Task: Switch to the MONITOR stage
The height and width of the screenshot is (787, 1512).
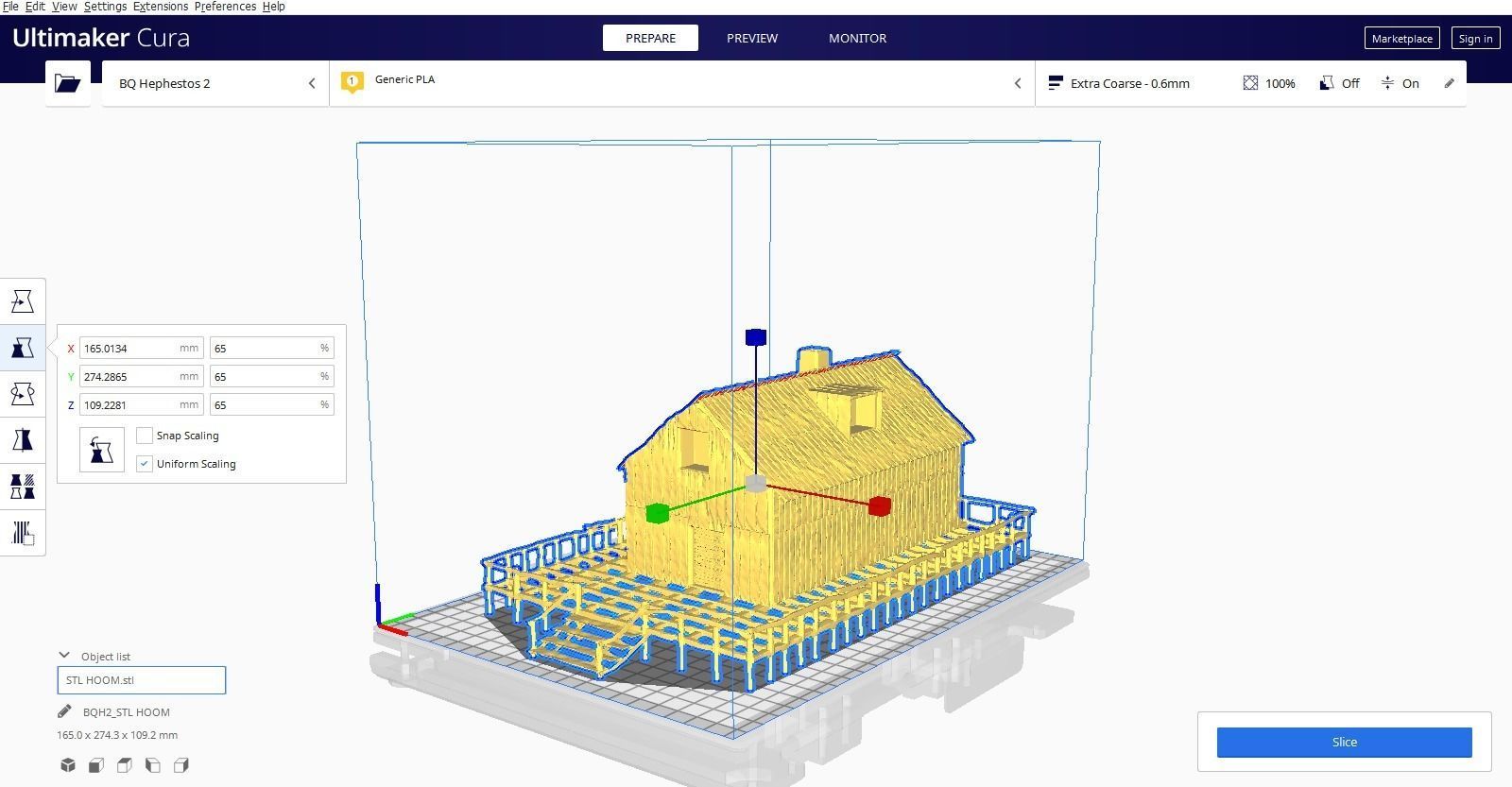Action: point(857,38)
